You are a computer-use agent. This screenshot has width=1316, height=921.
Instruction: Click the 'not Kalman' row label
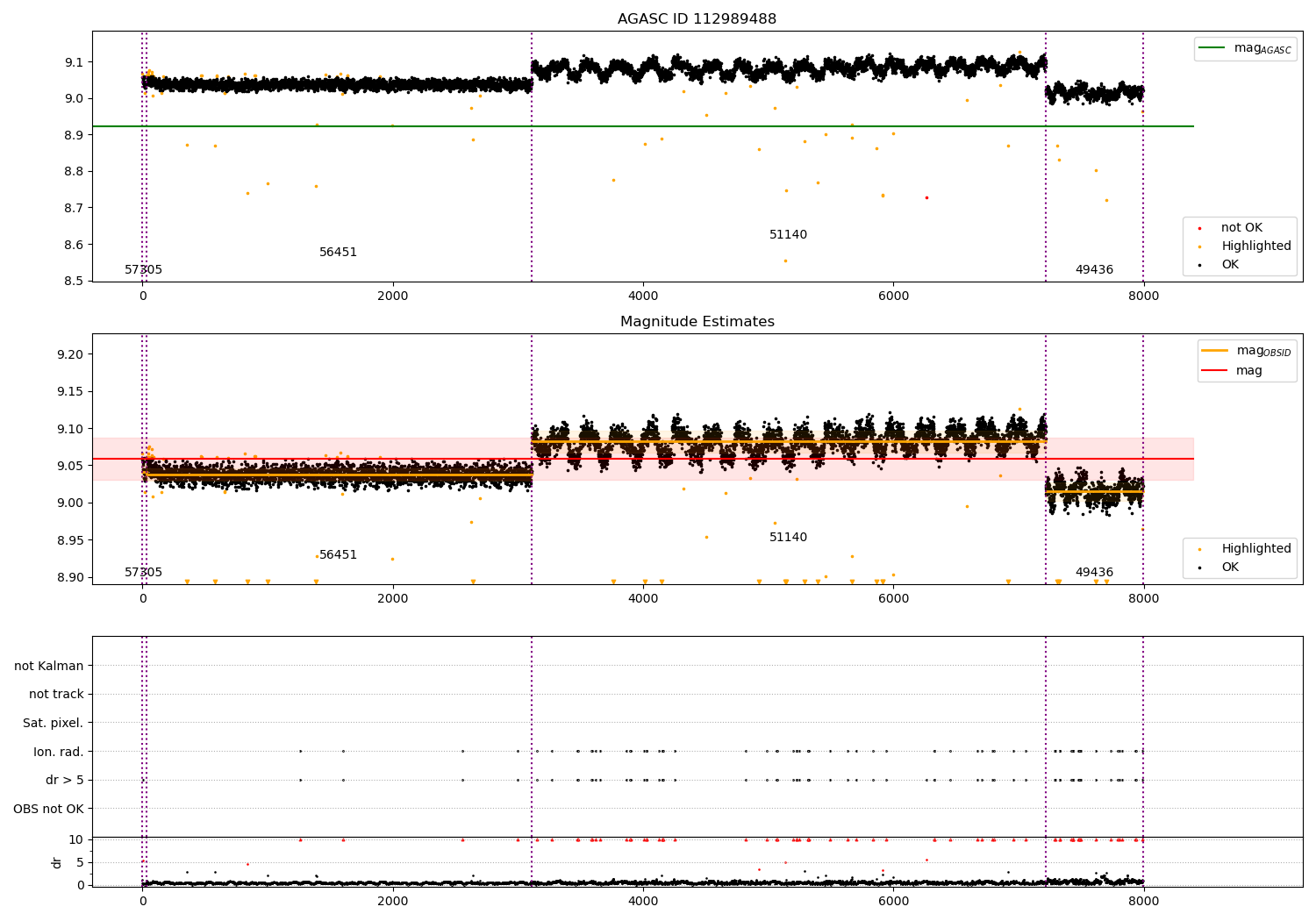(x=49, y=667)
